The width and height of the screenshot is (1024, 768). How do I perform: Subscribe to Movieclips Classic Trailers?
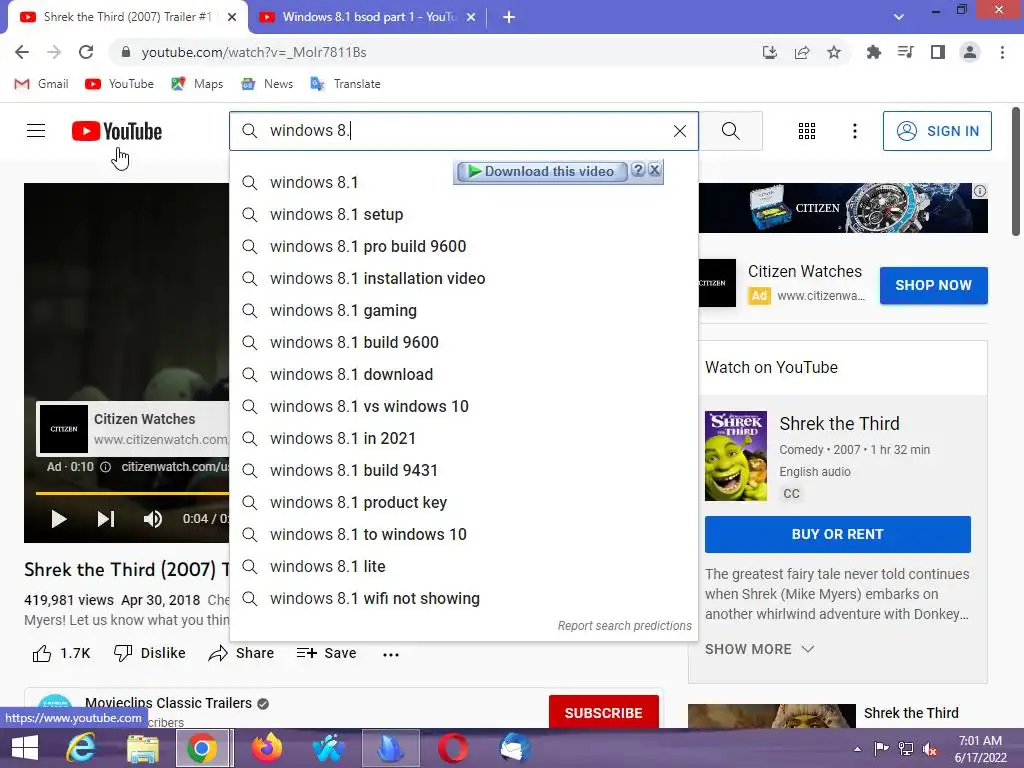tap(603, 712)
